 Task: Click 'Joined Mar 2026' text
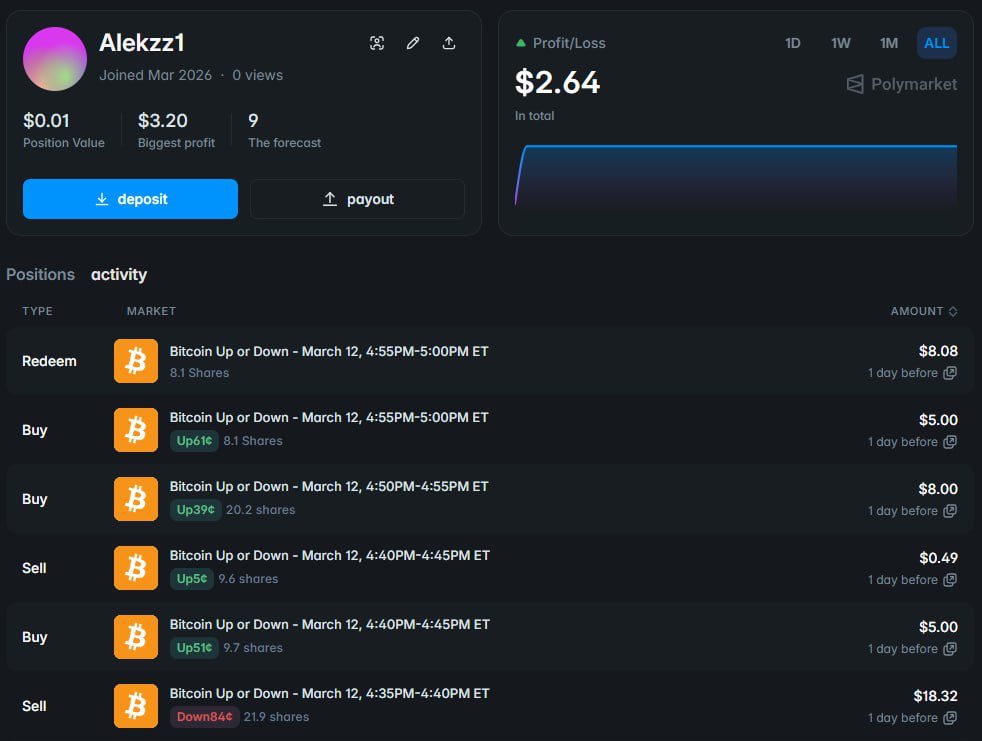[x=155, y=75]
